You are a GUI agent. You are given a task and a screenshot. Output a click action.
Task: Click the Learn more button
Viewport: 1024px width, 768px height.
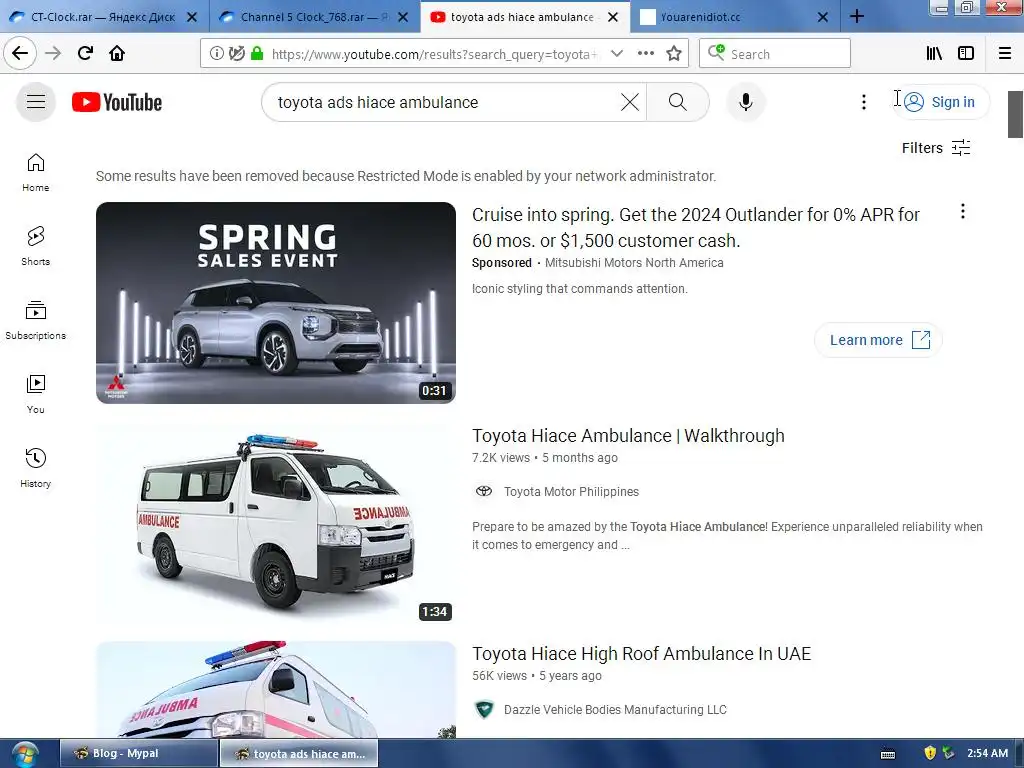(x=878, y=340)
